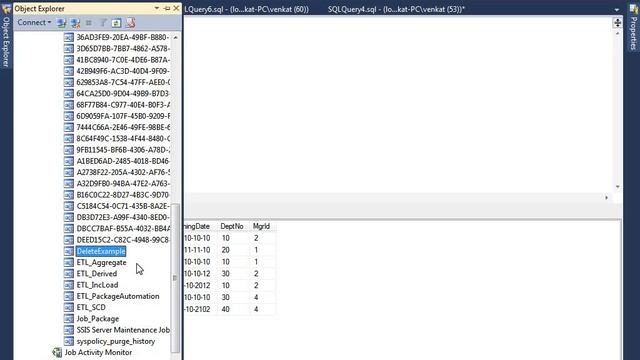Click job icon beside 41BC8940-7C0E-4DE6-B87A
Screen dimensions: 640x360
(x=69, y=60)
